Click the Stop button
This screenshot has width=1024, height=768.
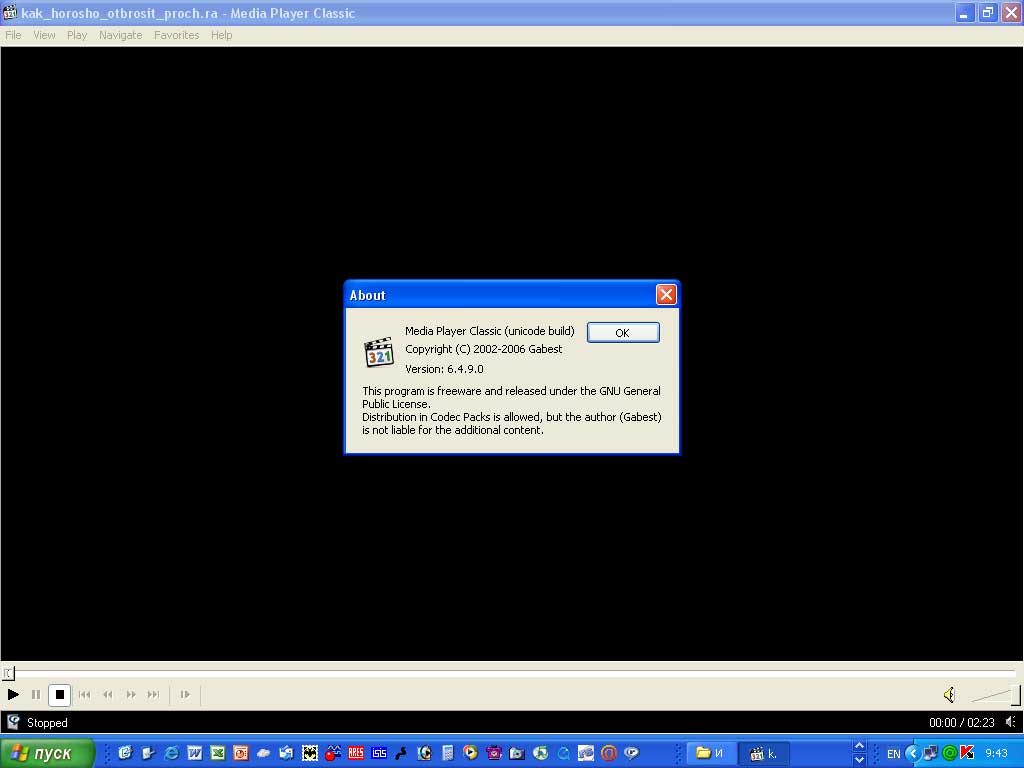[59, 694]
